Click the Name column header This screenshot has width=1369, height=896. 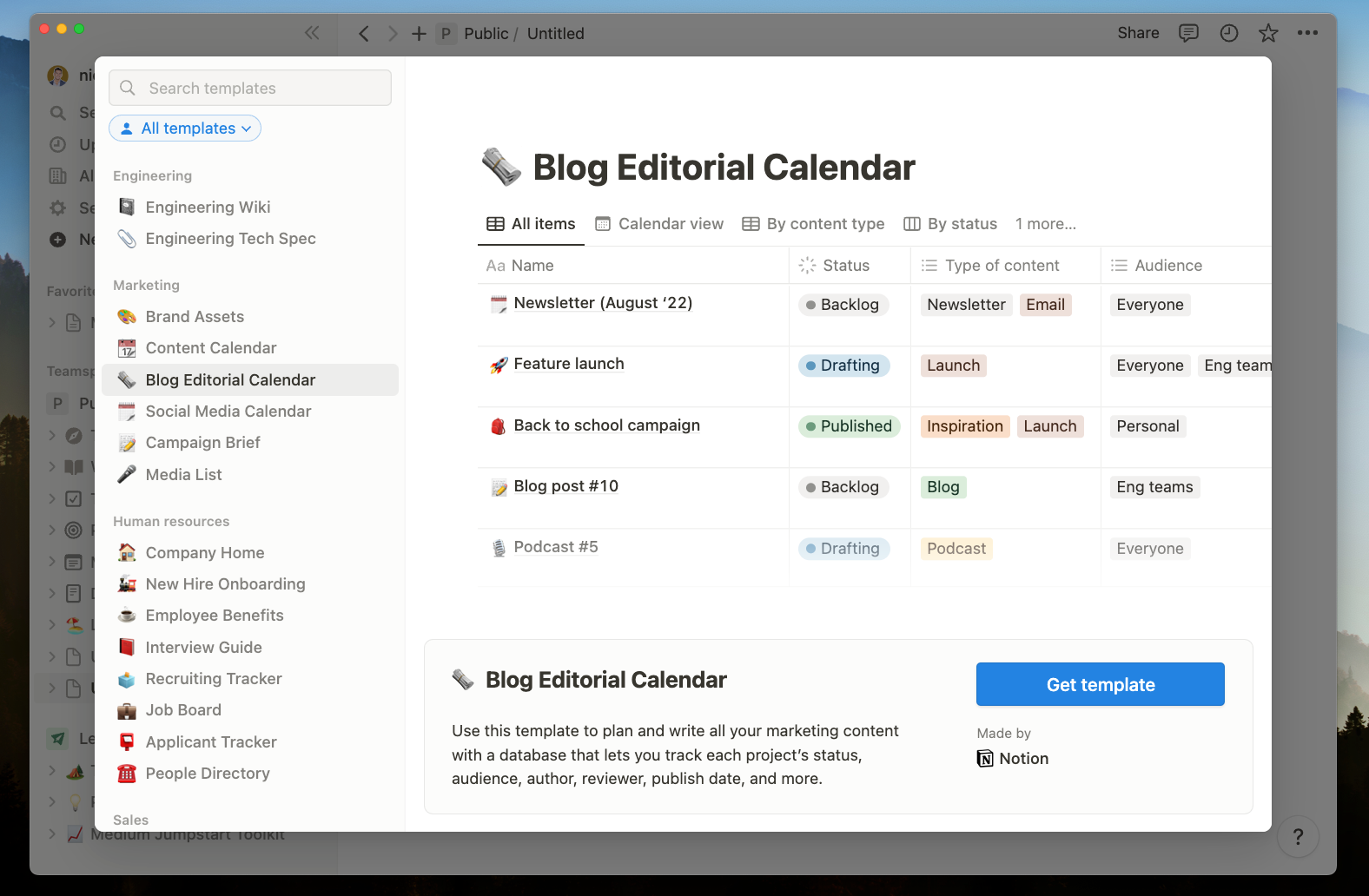(x=632, y=266)
